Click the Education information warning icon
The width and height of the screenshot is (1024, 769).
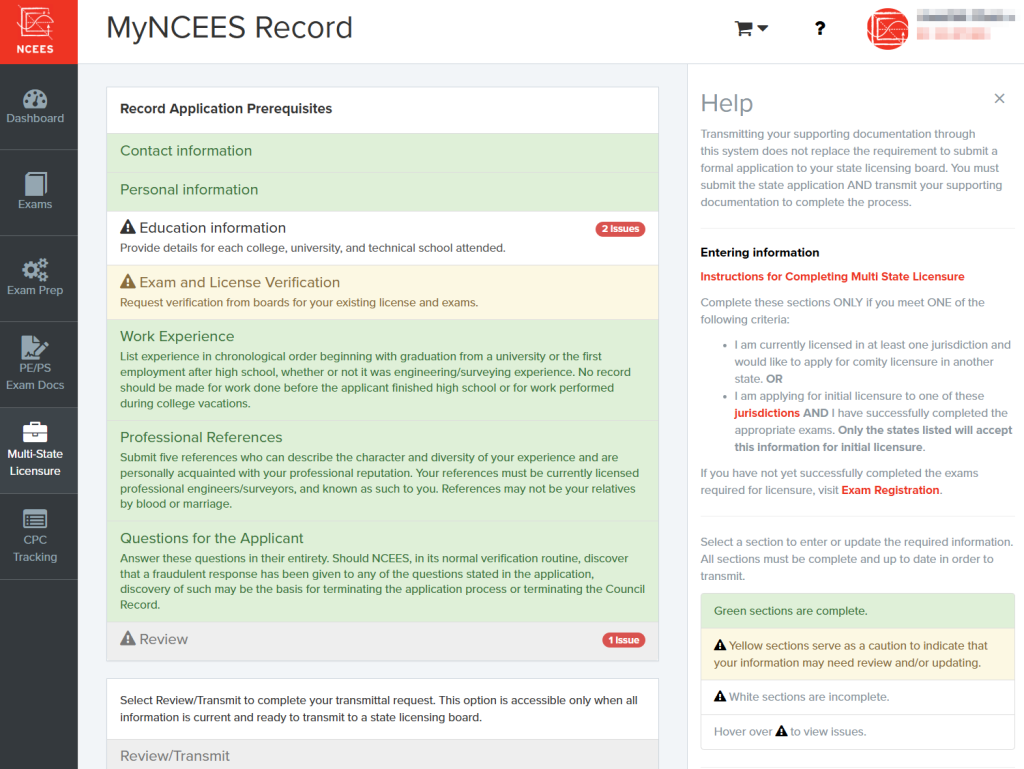[x=128, y=227]
